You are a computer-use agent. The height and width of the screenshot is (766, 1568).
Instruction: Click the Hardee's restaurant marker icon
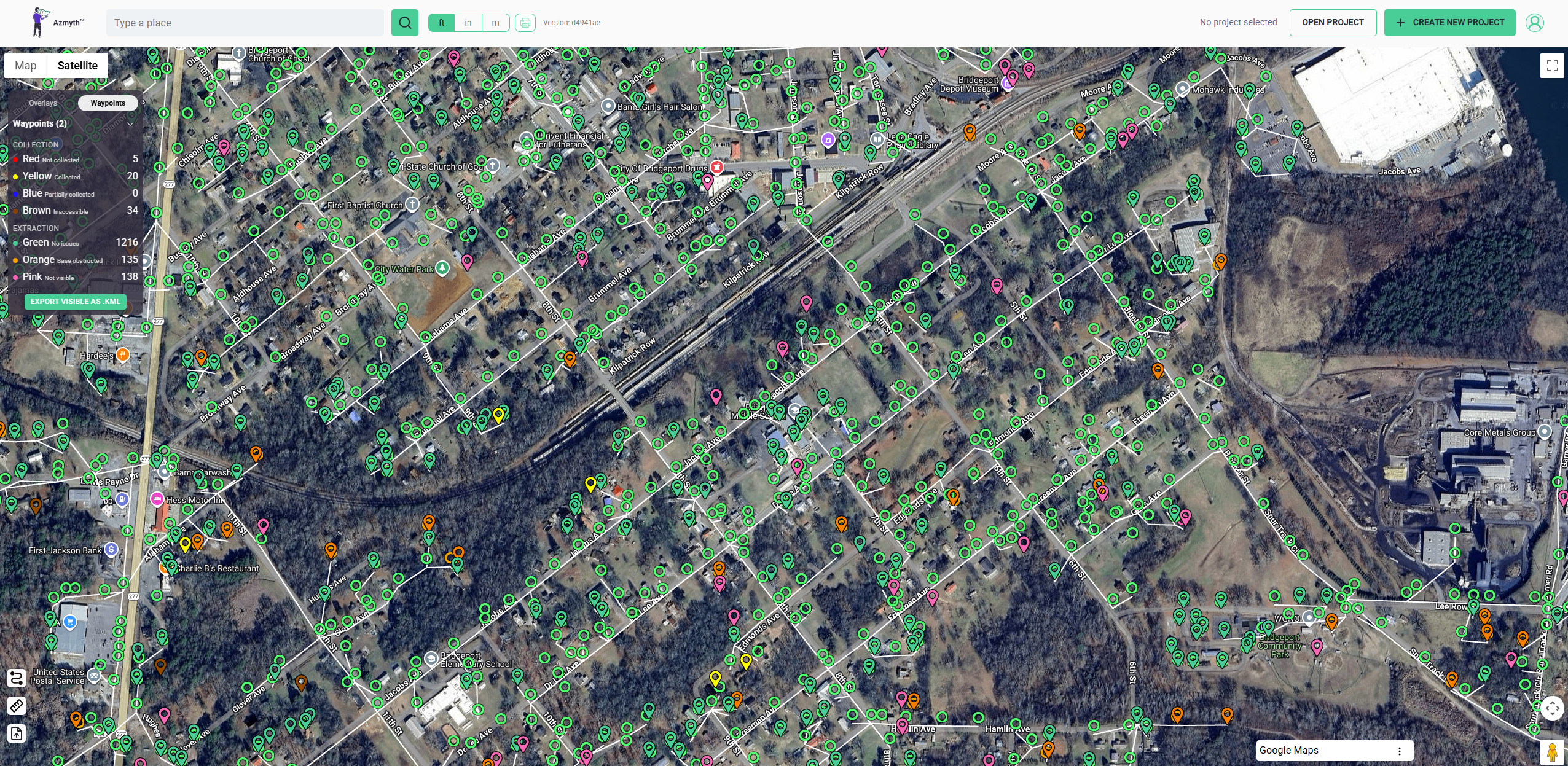(x=123, y=355)
